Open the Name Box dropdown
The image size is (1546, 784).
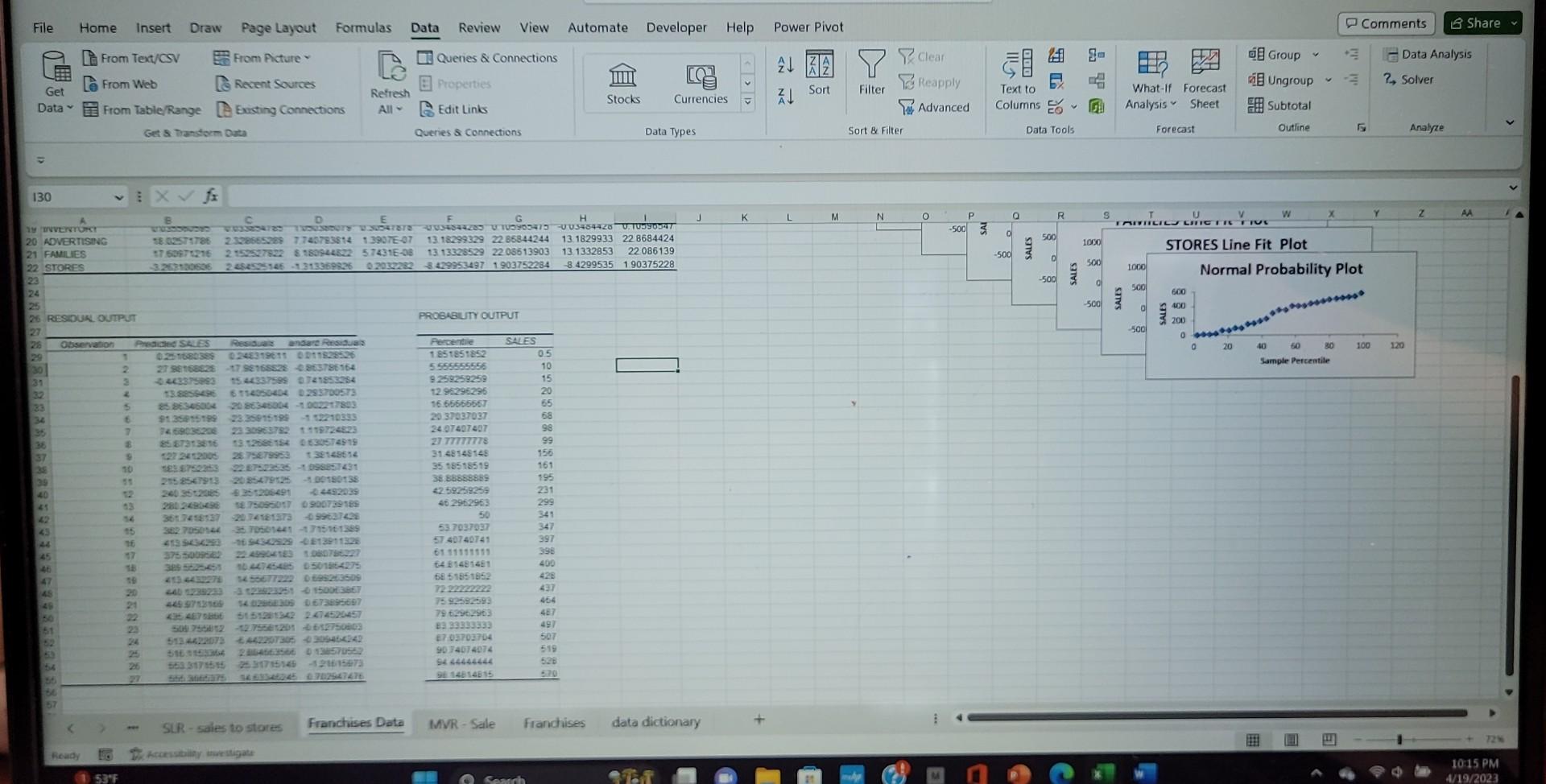[x=119, y=197]
